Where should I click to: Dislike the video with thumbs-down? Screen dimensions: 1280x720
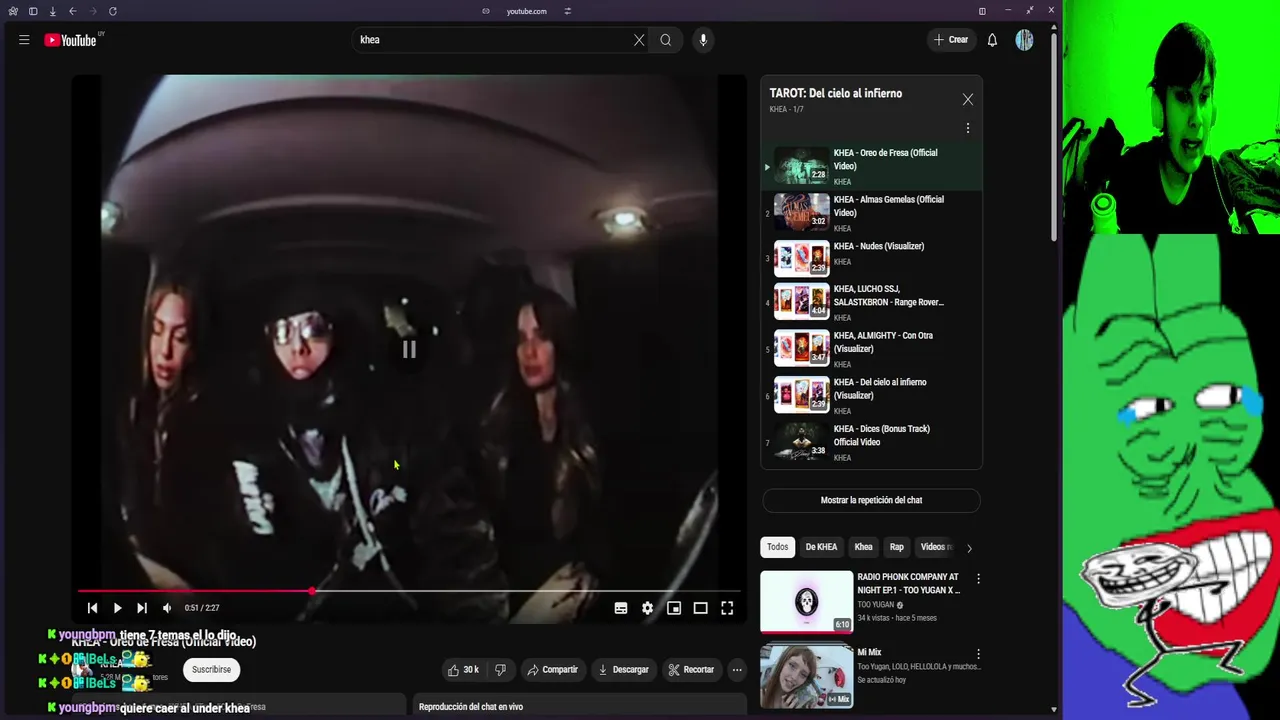pyautogui.click(x=501, y=670)
